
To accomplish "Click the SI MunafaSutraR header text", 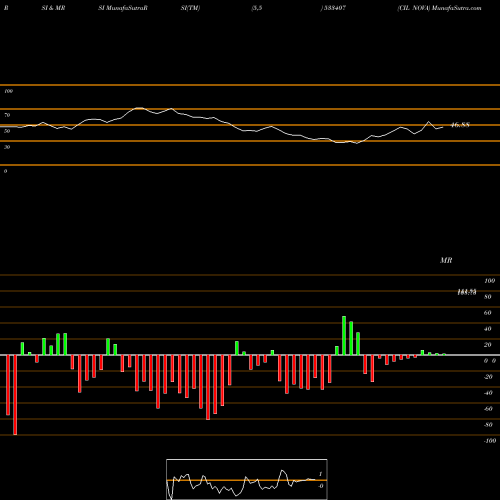I will pos(123,8).
